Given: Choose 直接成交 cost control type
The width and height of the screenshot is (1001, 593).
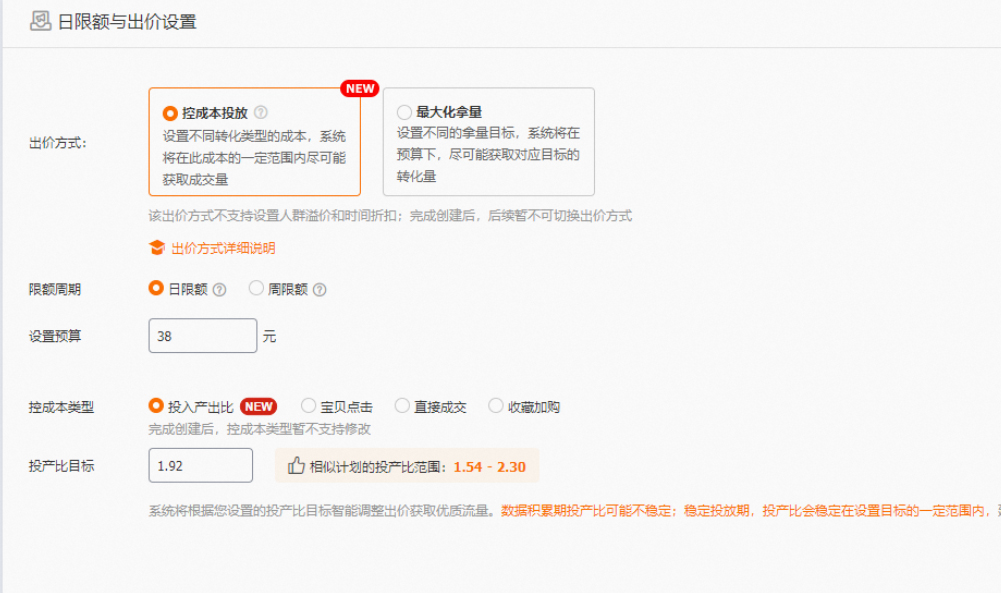Looking at the screenshot, I should click(401, 405).
